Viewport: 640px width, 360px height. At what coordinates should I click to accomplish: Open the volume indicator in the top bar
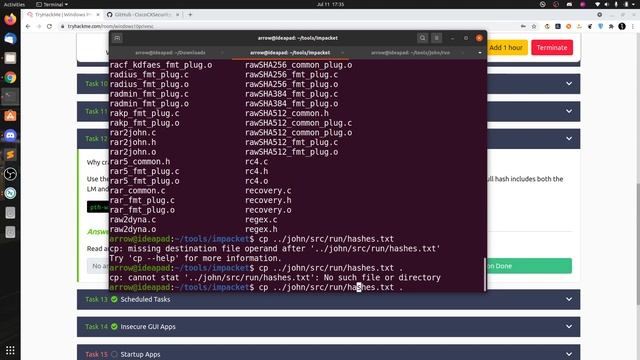click(x=607, y=4)
